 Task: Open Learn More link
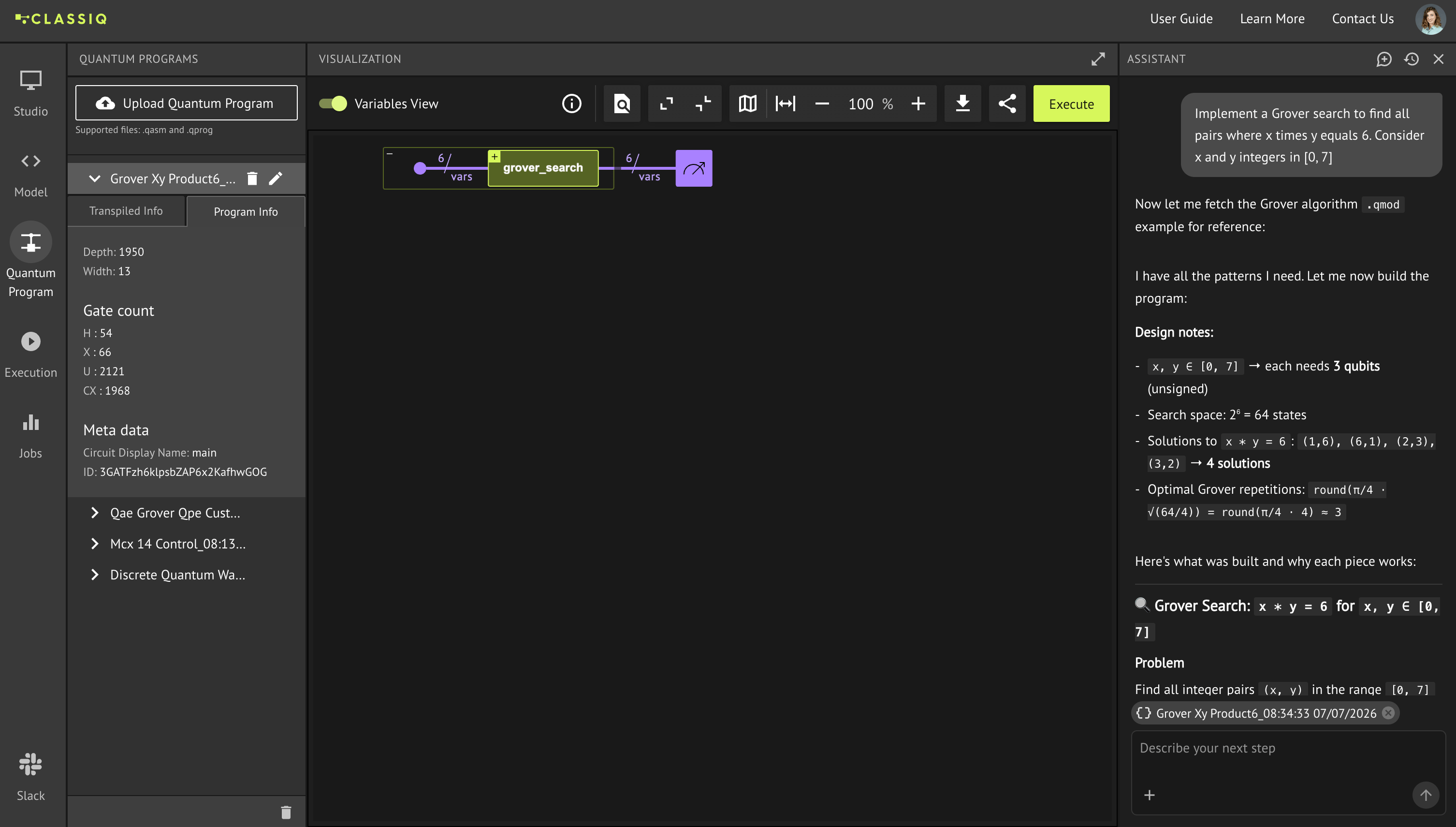click(1272, 19)
